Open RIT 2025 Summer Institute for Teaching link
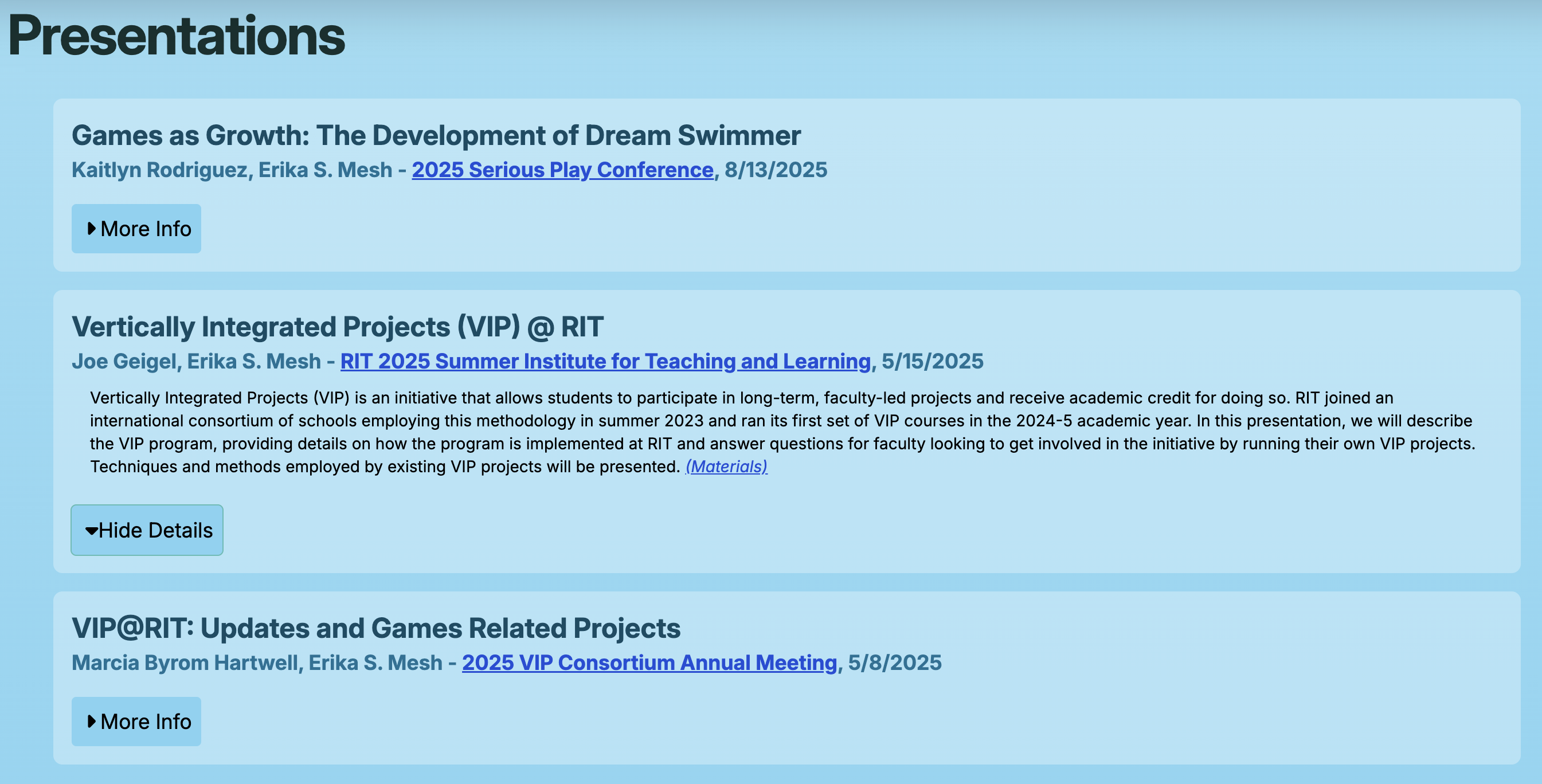The width and height of the screenshot is (1542, 784). 605,362
